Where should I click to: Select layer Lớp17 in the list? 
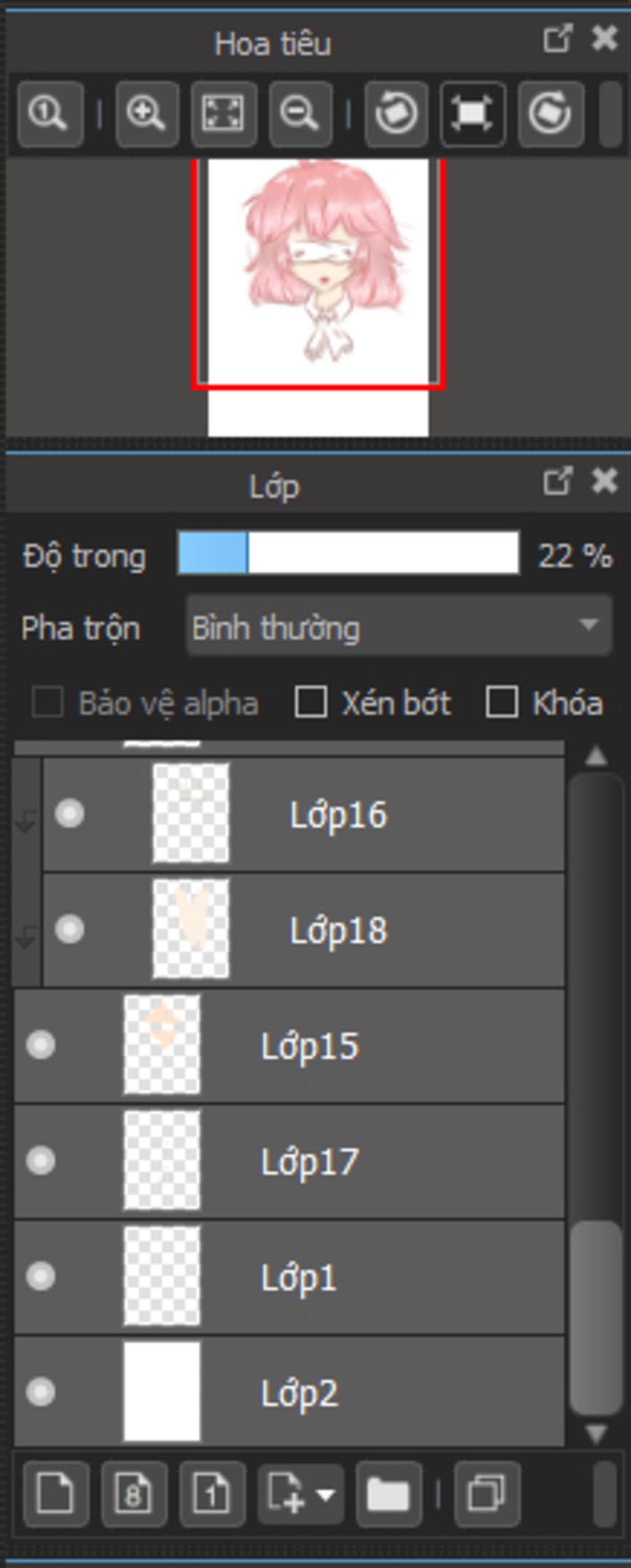[289, 1162]
